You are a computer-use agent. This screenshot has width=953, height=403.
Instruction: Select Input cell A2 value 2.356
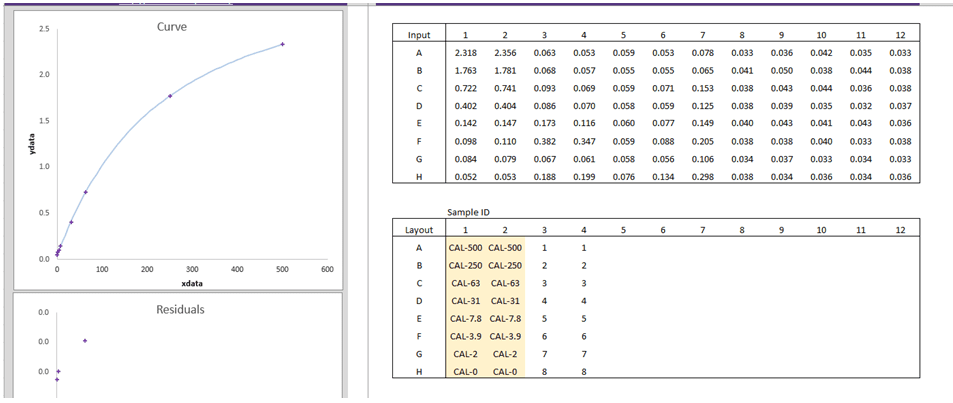click(505, 53)
